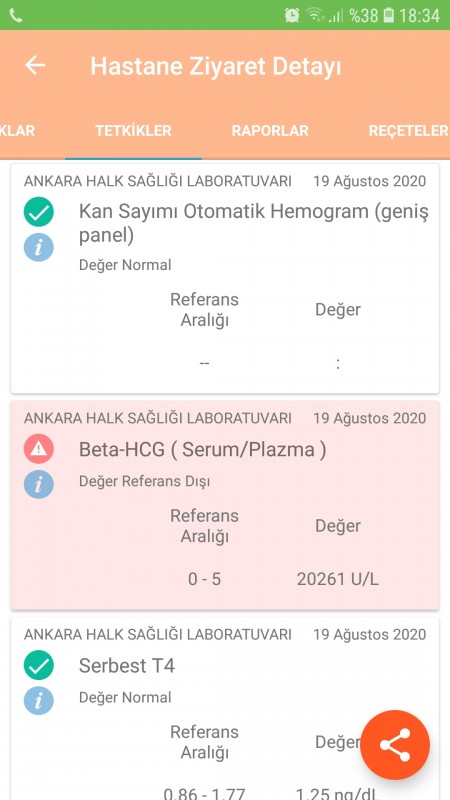Image resolution: width=450 pixels, height=800 pixels.
Task: Tap the orange share floating button
Action: 395,745
